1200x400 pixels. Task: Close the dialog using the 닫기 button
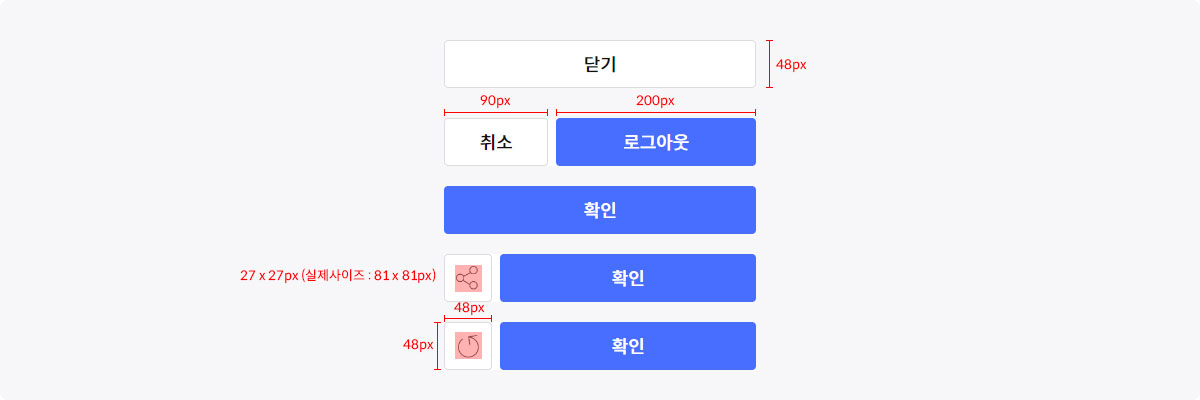(x=600, y=64)
